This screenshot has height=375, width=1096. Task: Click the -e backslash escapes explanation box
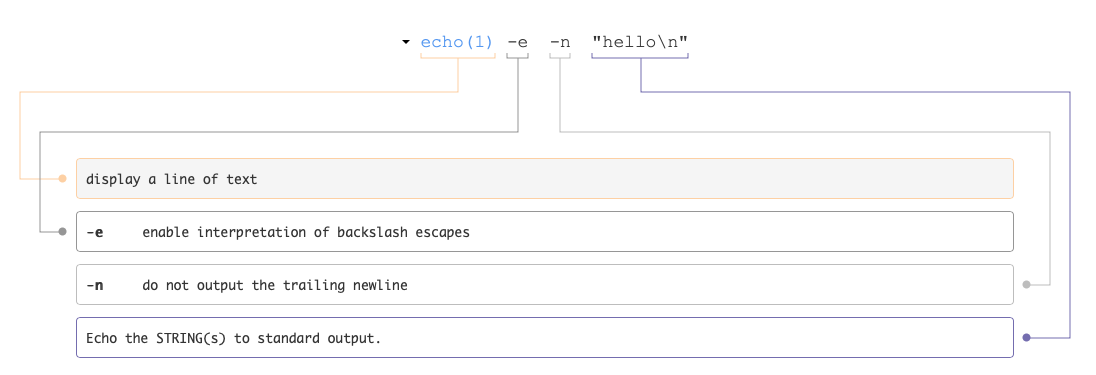[545, 232]
